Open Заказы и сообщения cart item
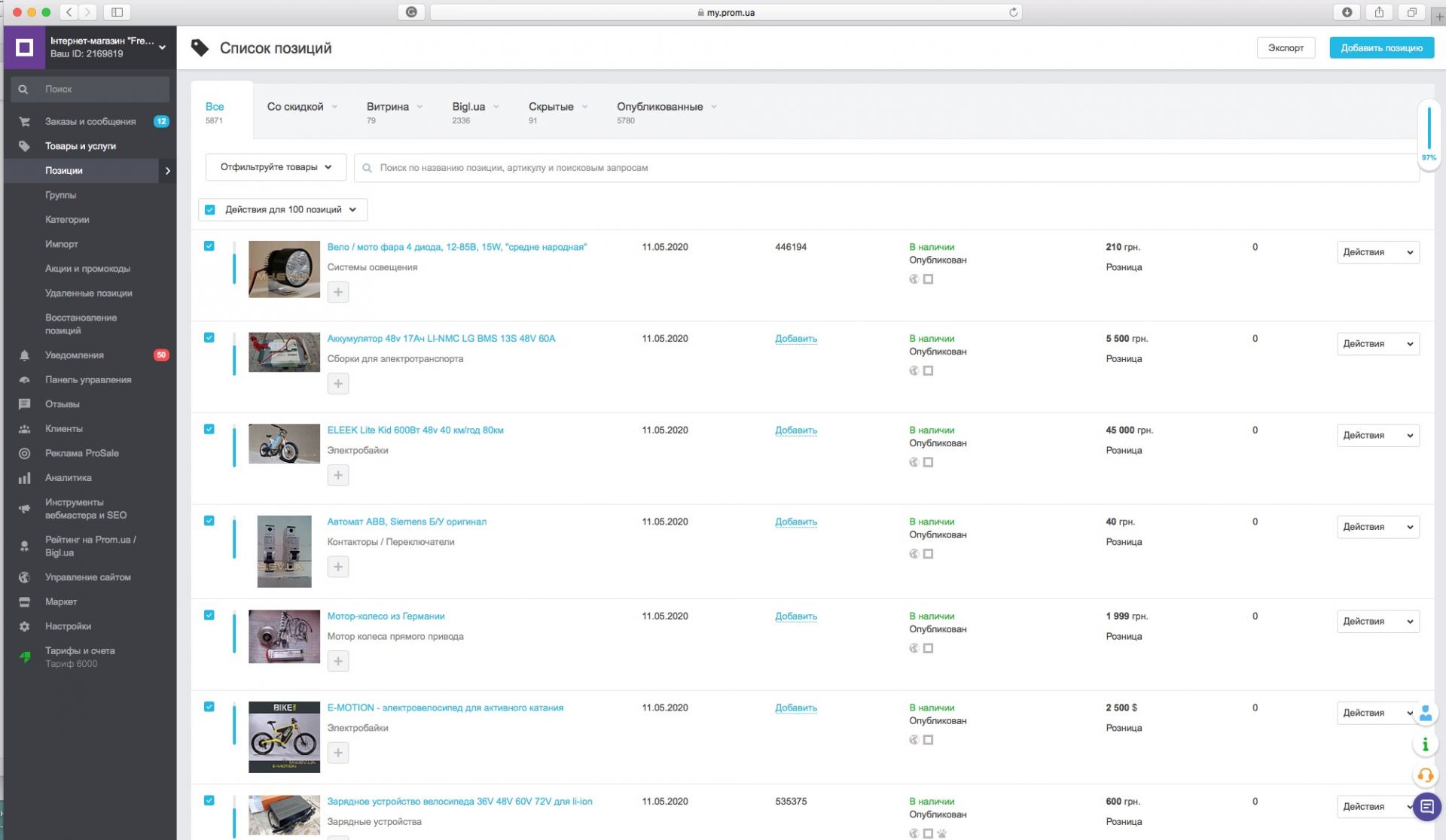 90,121
